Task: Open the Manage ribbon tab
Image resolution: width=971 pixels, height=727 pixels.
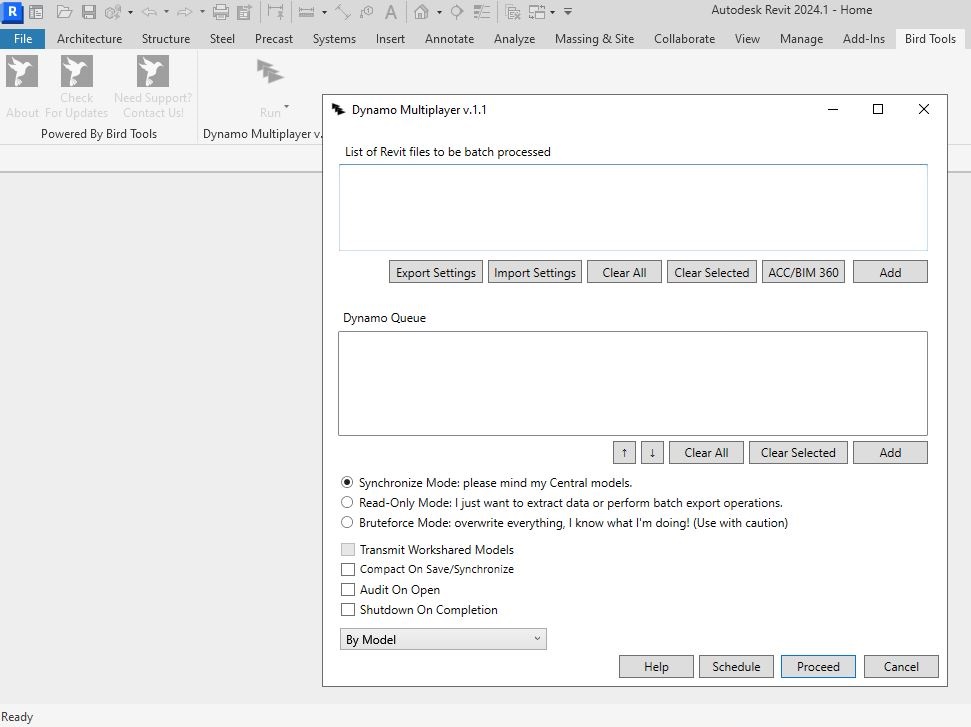Action: pyautogui.click(x=801, y=39)
